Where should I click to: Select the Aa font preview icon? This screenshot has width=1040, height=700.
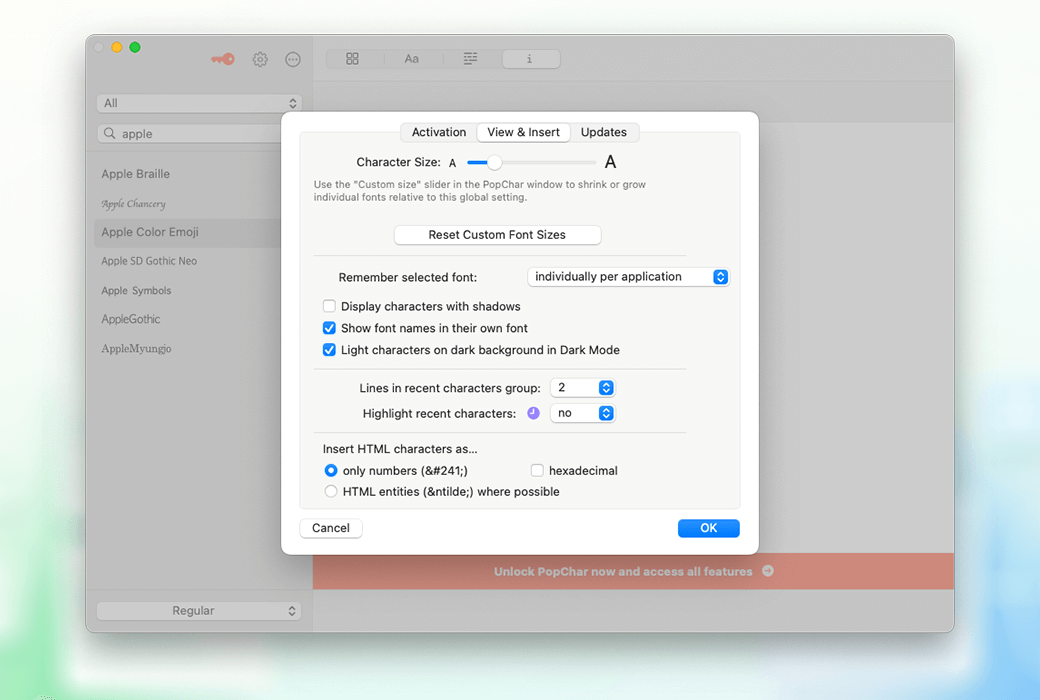411,59
